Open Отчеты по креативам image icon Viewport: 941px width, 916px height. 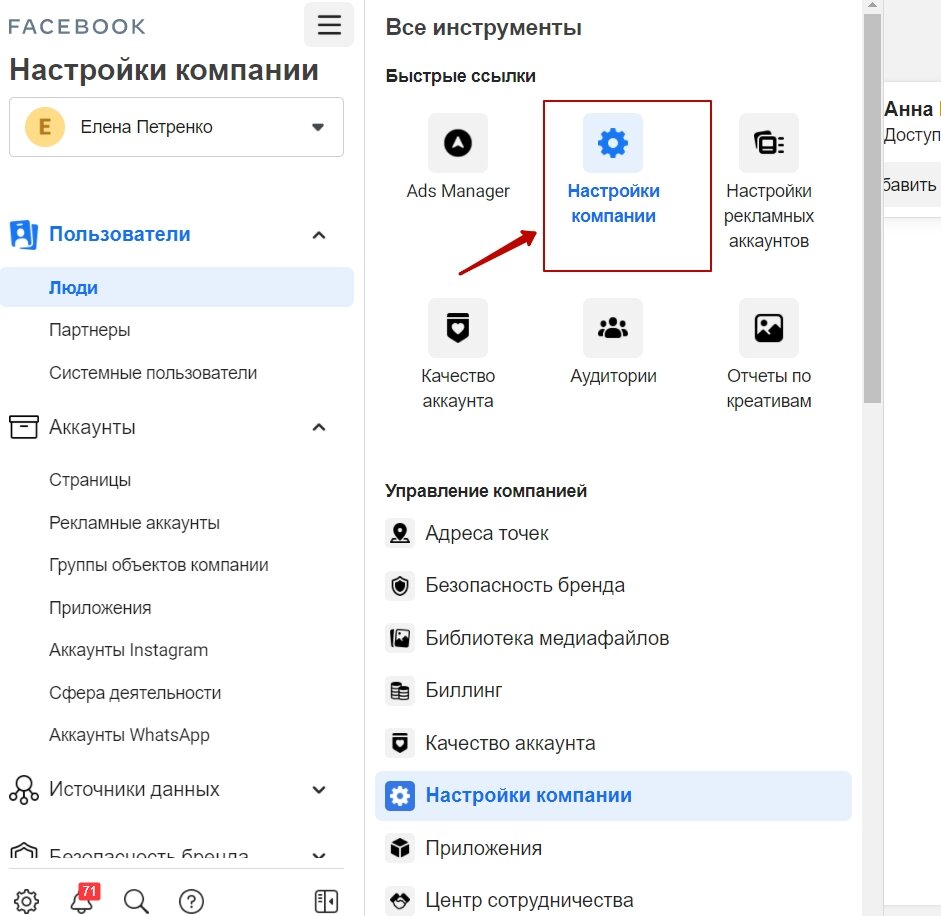pyautogui.click(x=768, y=328)
